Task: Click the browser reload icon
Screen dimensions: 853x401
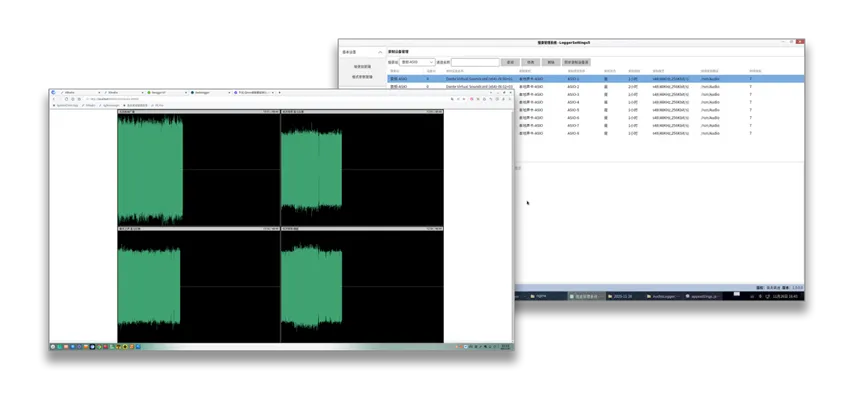Action: coord(66,99)
